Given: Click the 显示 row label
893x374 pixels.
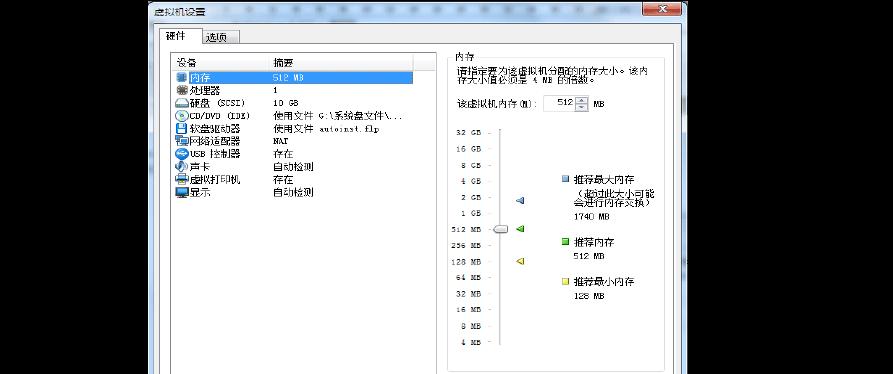Looking at the screenshot, I should tap(200, 192).
